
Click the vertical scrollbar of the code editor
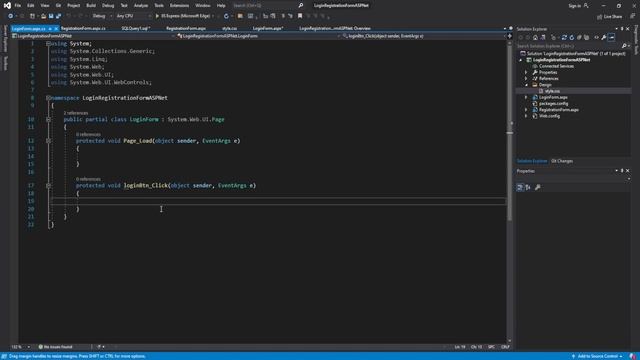509,191
